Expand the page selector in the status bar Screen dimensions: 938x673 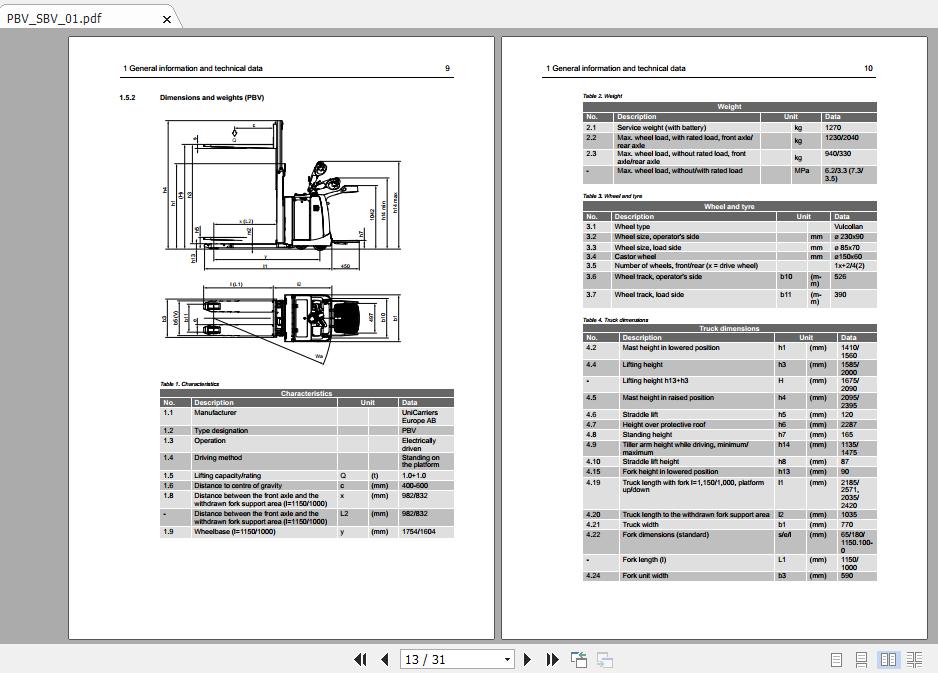coord(506,660)
